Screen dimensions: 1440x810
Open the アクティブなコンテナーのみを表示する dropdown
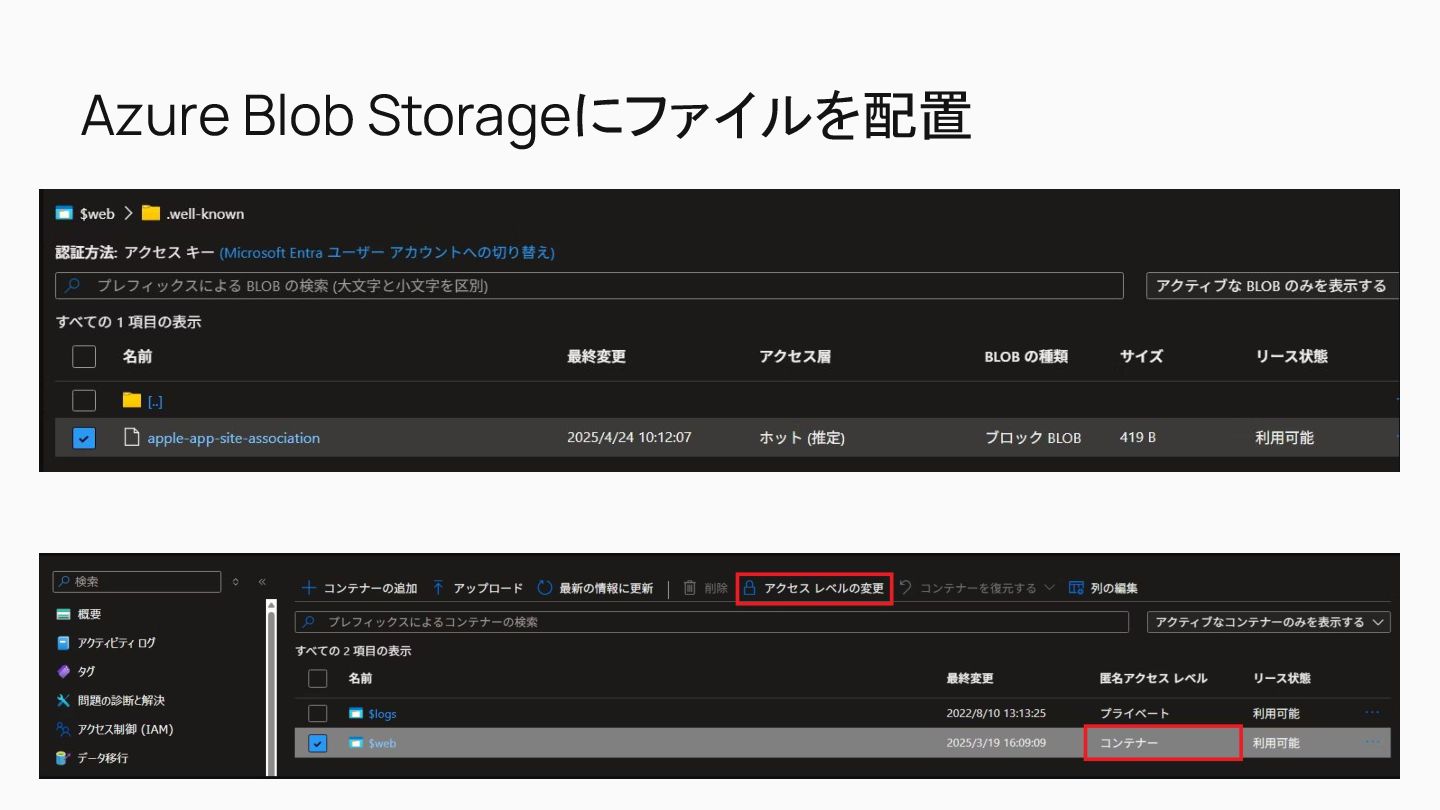1269,622
